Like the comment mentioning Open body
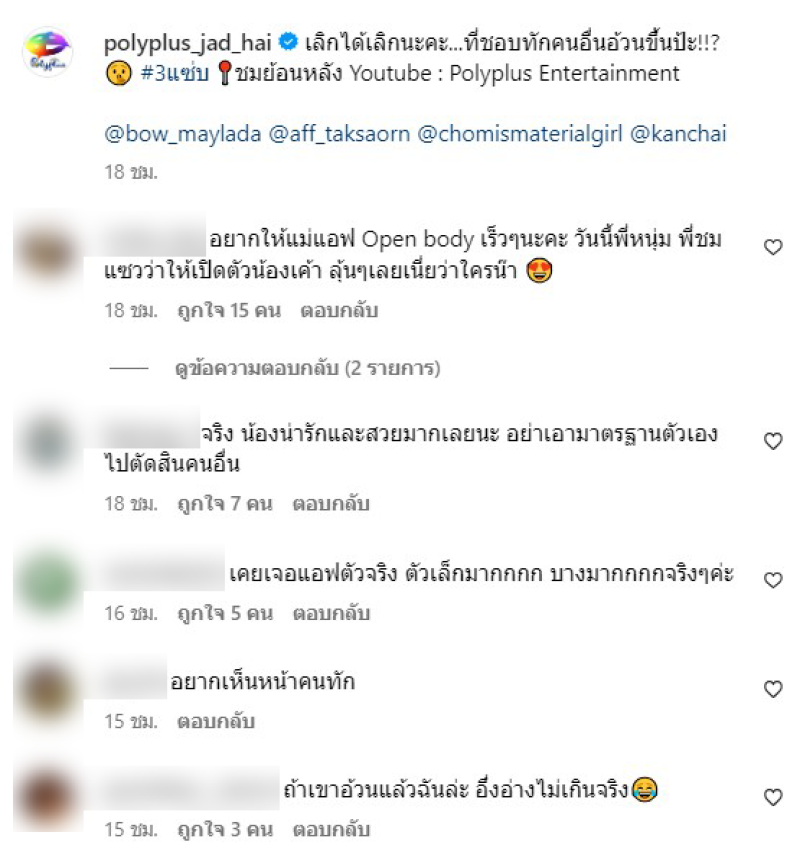This screenshot has width=800, height=845. pos(773,247)
